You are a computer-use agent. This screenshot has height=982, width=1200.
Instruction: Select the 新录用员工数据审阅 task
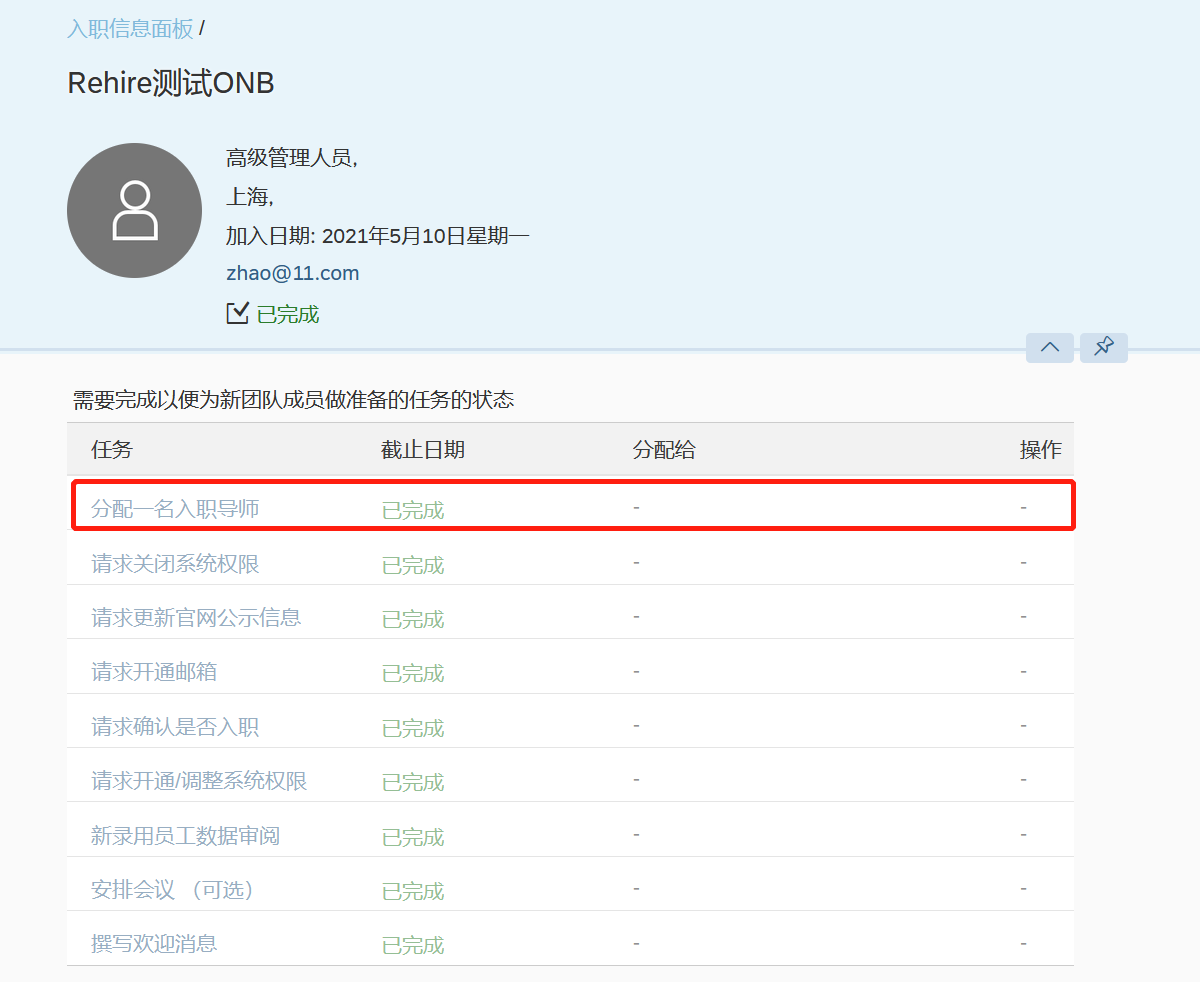185,836
